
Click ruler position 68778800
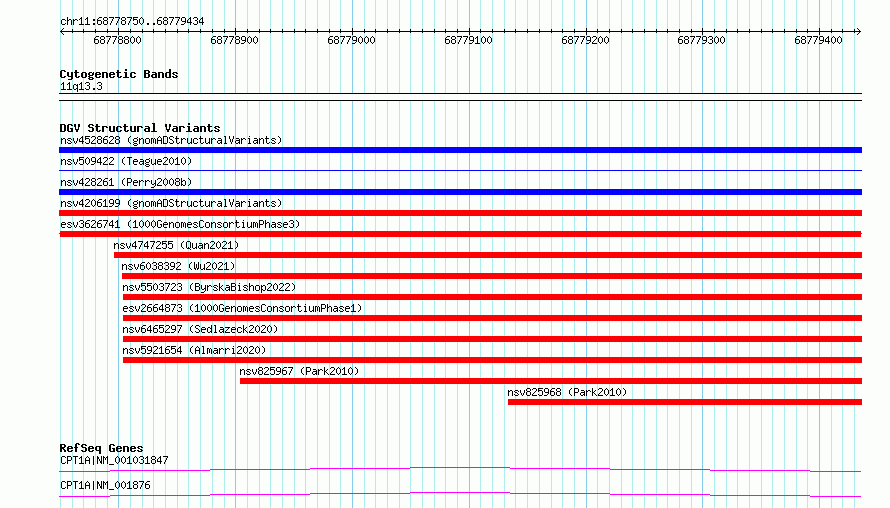[x=117, y=40]
